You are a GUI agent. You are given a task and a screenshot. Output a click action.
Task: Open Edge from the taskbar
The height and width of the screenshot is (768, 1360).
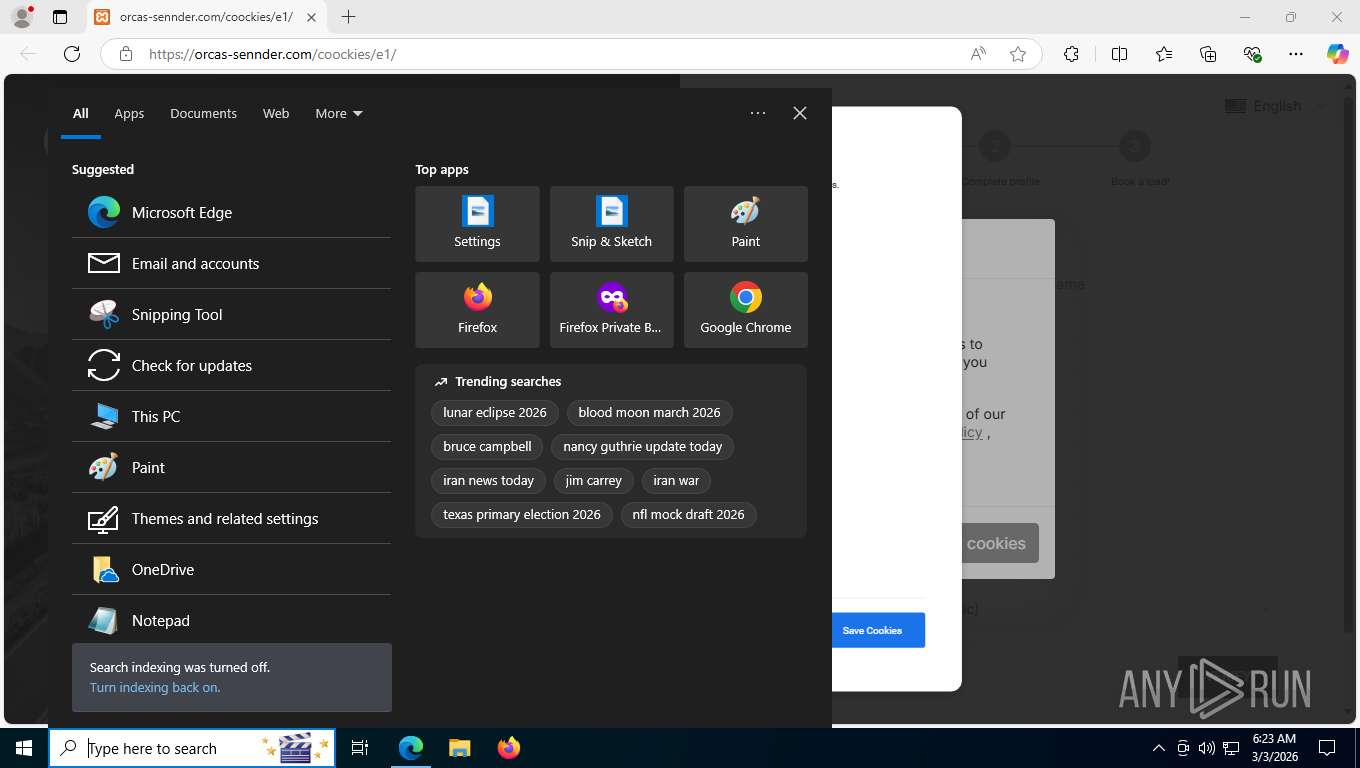(x=411, y=748)
